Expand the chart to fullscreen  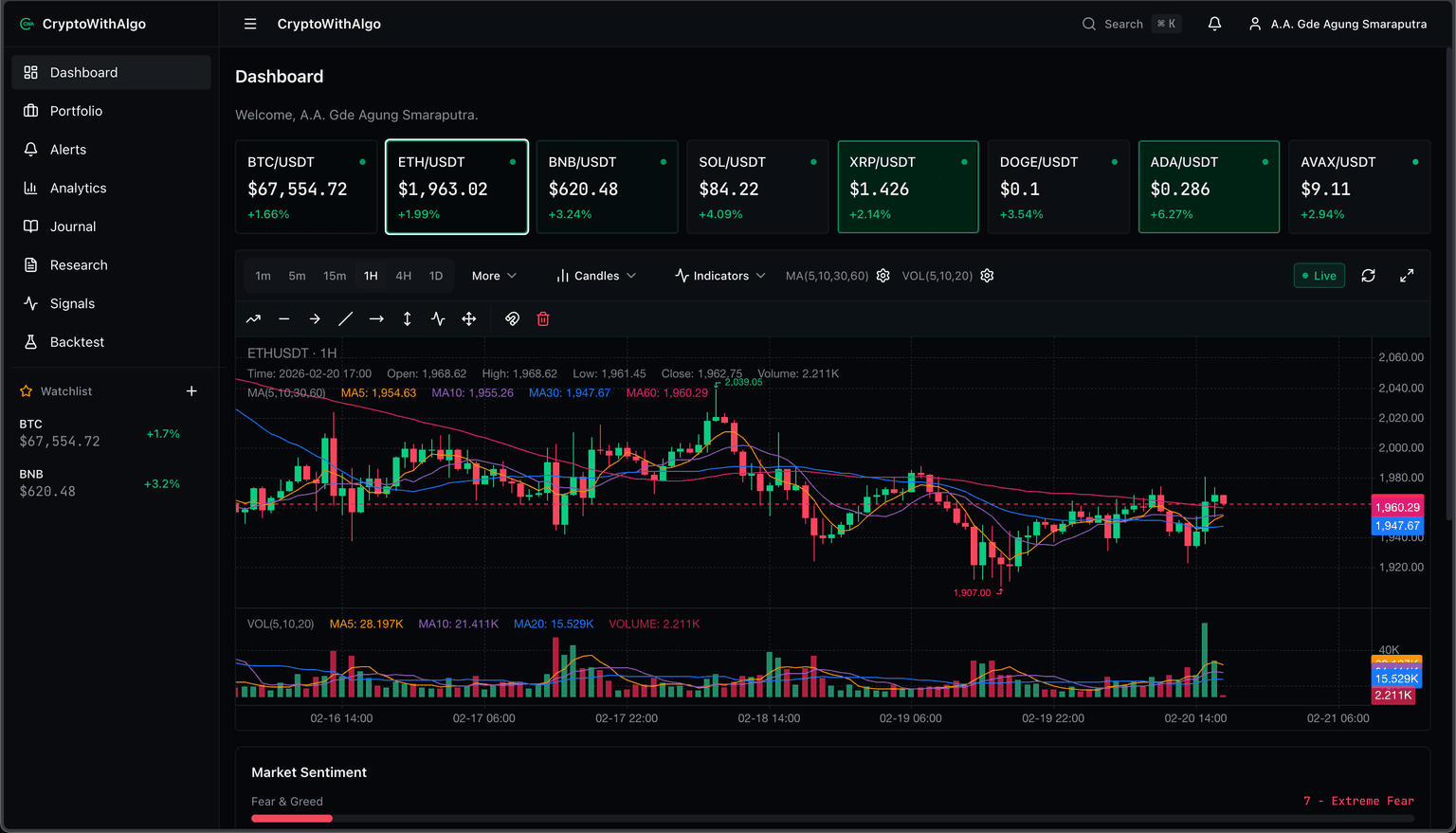(x=1407, y=275)
